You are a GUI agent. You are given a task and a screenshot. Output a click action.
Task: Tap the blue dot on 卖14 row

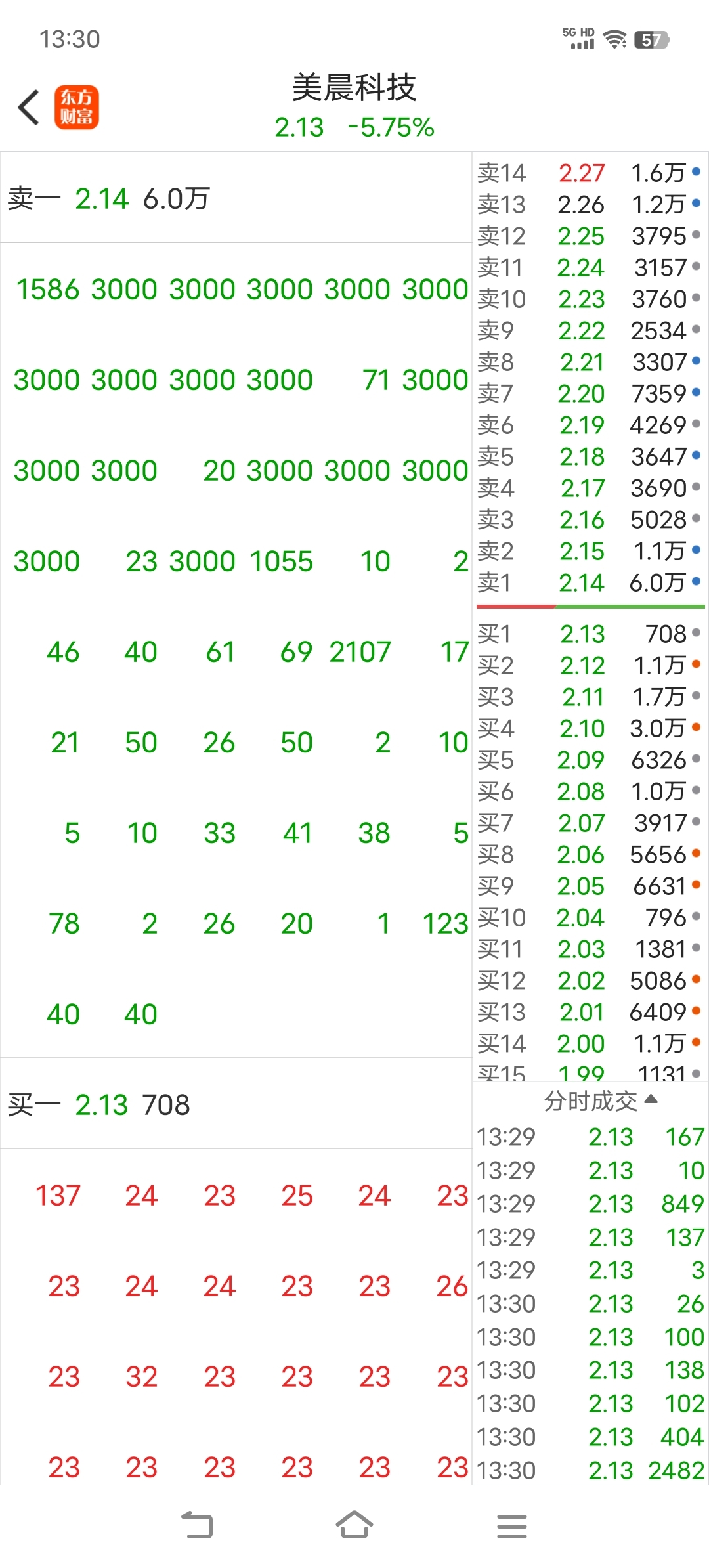click(x=696, y=172)
